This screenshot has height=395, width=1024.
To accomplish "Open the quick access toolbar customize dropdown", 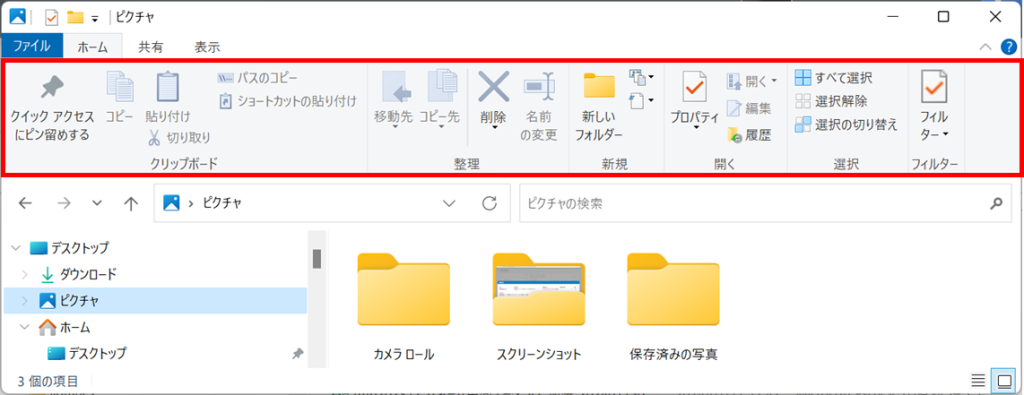I will click(95, 18).
